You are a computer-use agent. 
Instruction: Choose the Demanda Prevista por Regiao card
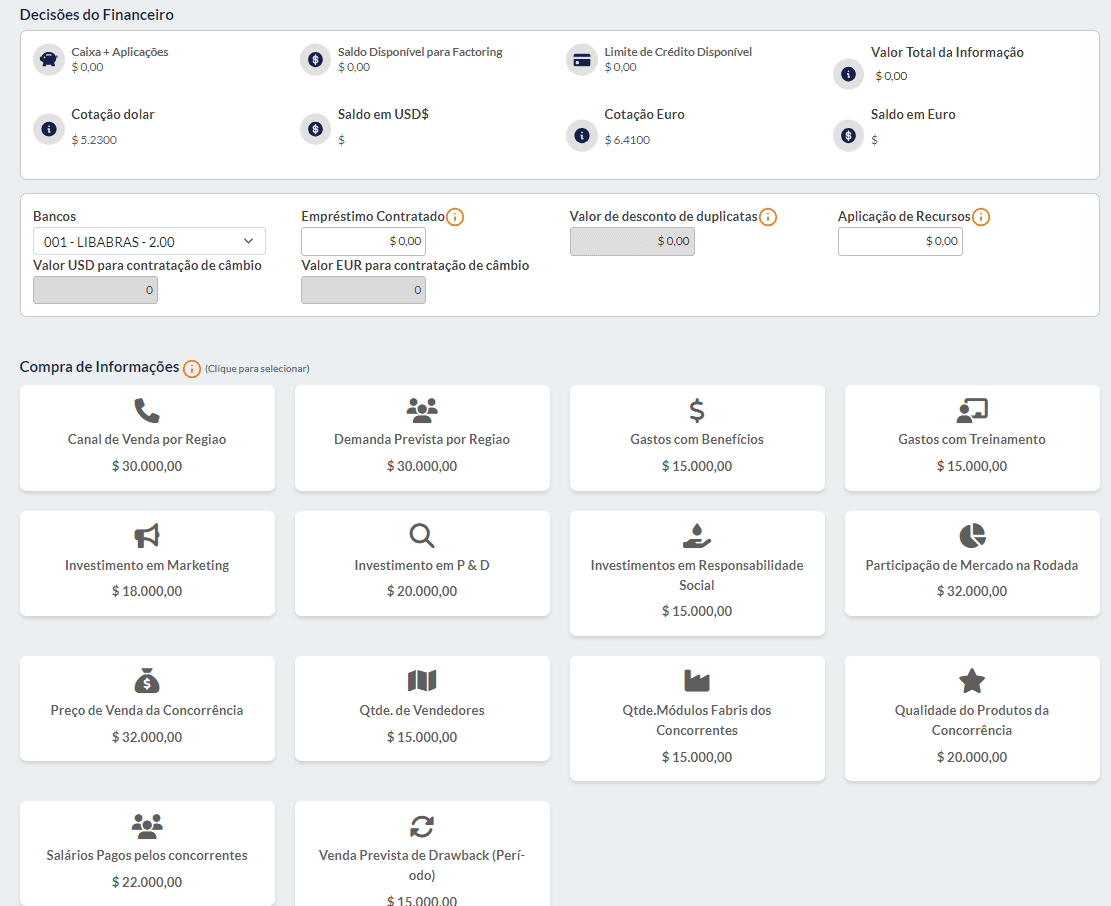[422, 438]
